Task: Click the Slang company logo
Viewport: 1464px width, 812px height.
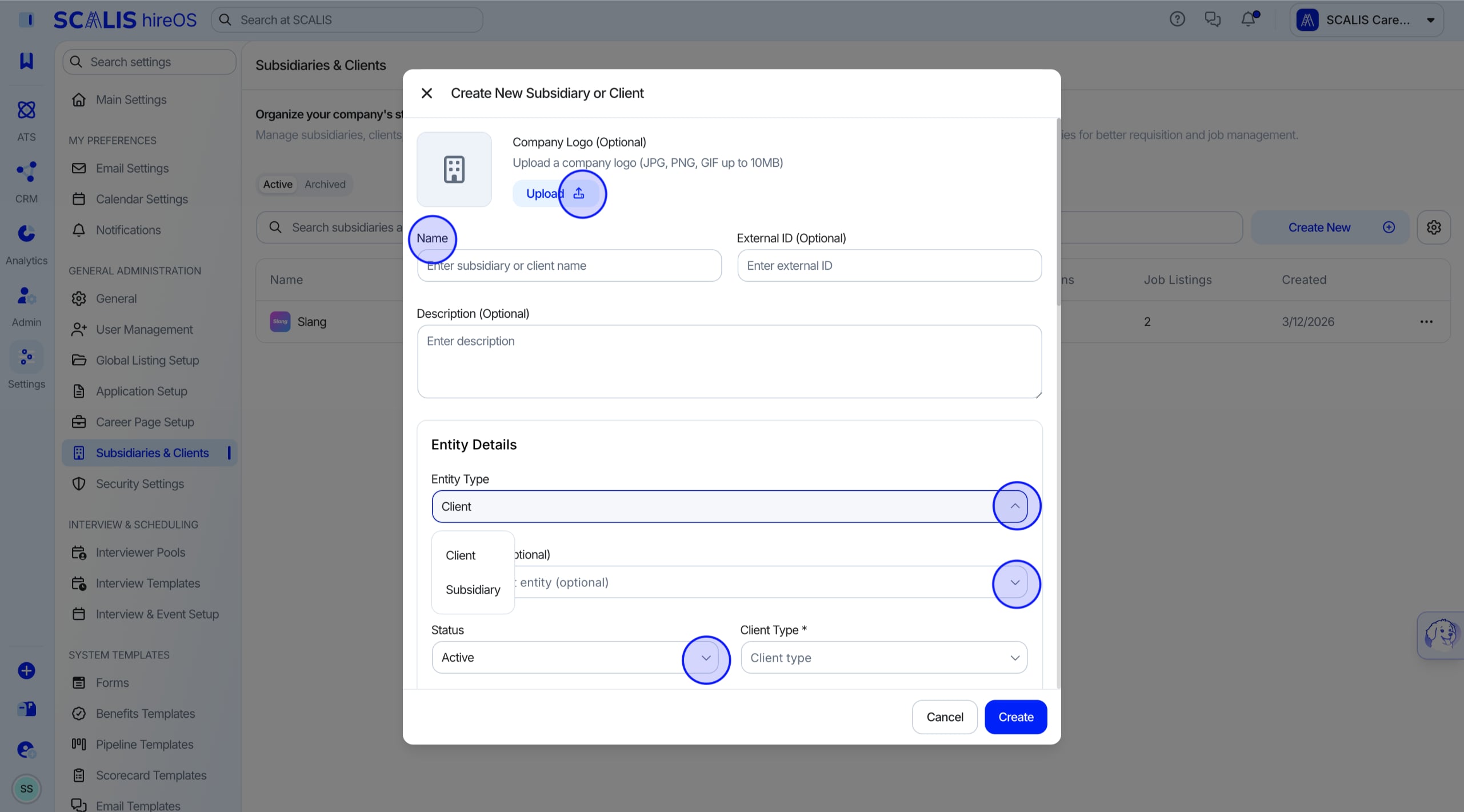Action: pyautogui.click(x=280, y=322)
